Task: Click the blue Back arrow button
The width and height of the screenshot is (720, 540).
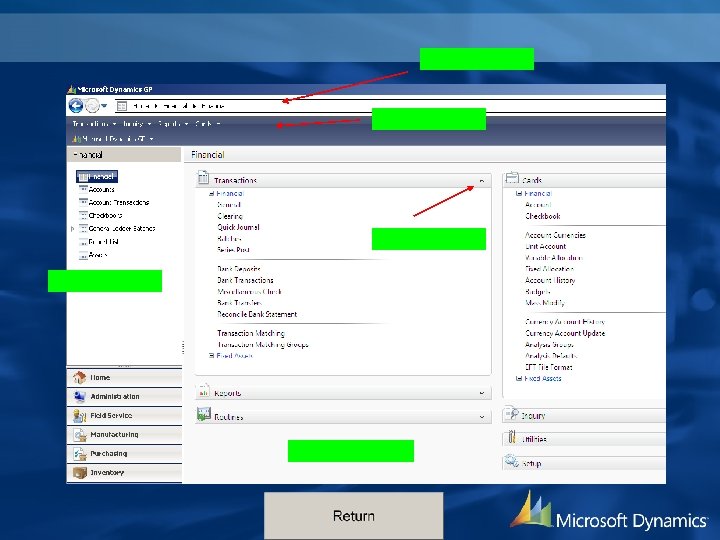Action: [x=76, y=106]
